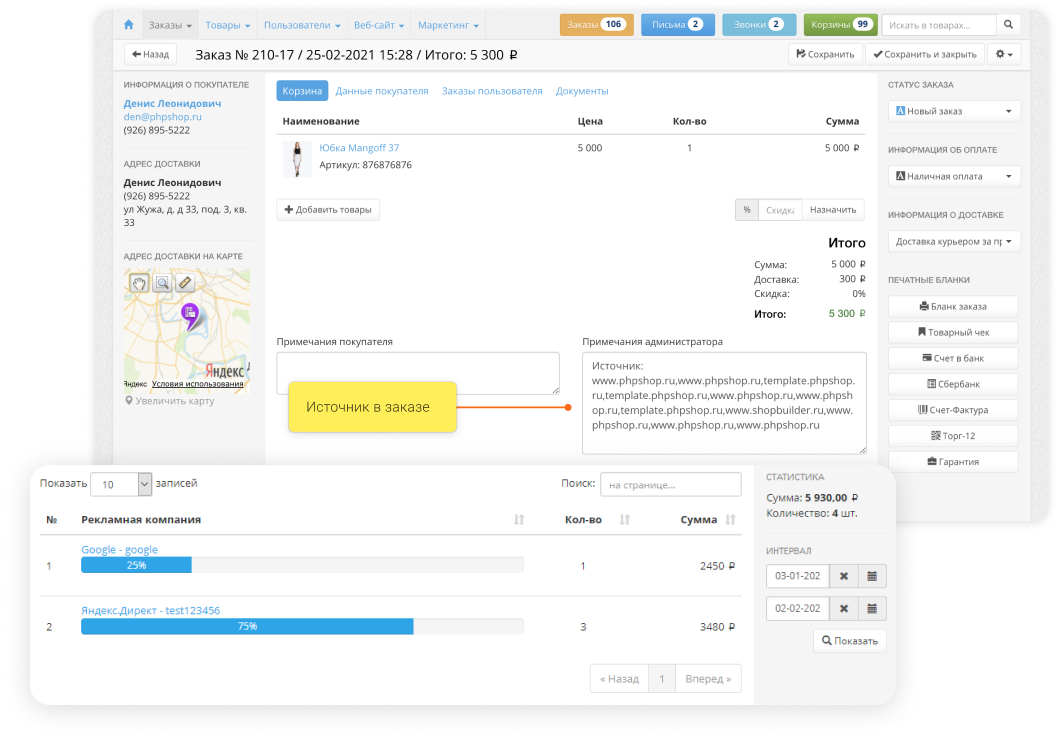Click the green Корзины 99 button

(x=840, y=25)
